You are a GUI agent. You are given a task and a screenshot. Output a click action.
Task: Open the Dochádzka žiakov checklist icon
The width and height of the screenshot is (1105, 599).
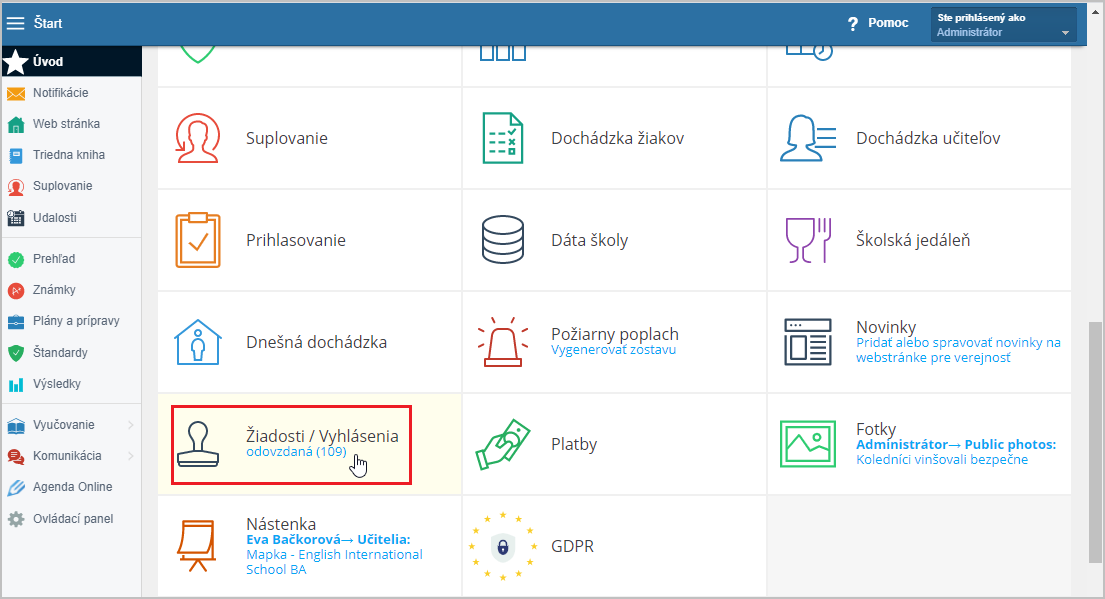pos(502,138)
